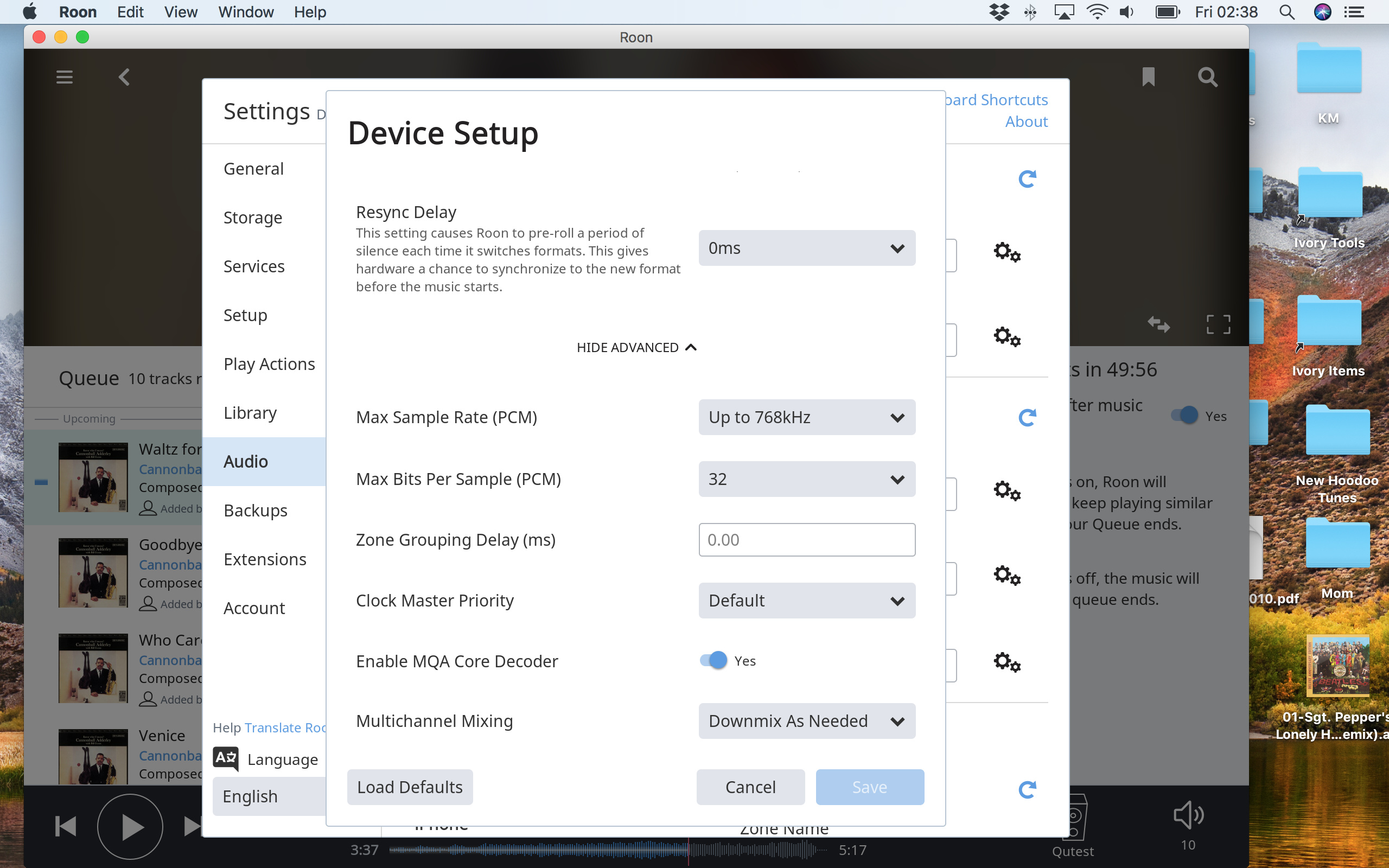The height and width of the screenshot is (868, 1389).
Task: Open the Keyboard Shortcuts link
Action: click(997, 100)
